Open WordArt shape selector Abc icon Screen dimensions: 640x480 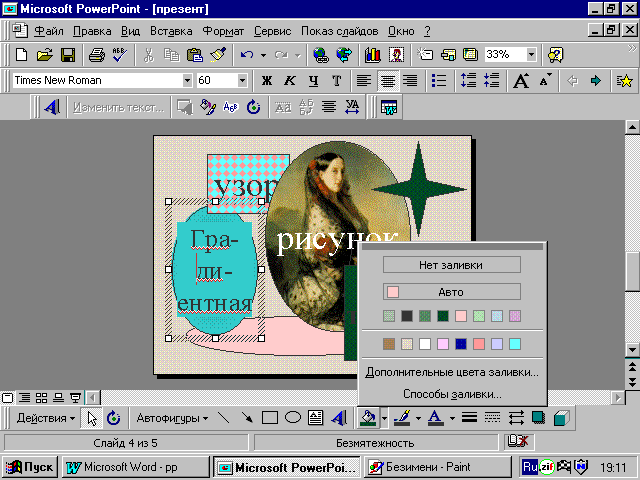click(231, 107)
